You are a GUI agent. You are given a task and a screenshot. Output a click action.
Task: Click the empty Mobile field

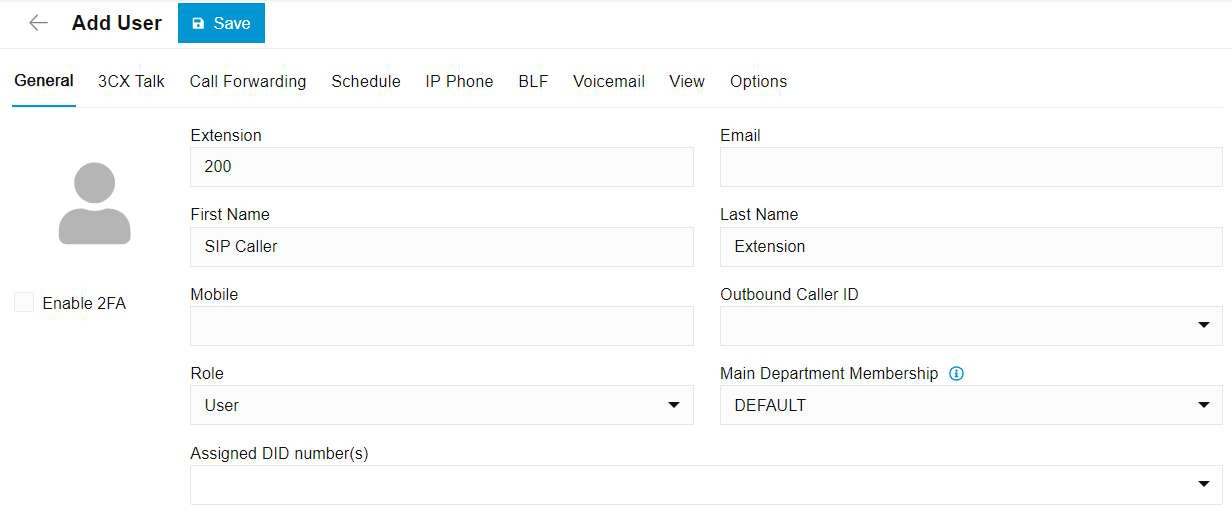[442, 326]
